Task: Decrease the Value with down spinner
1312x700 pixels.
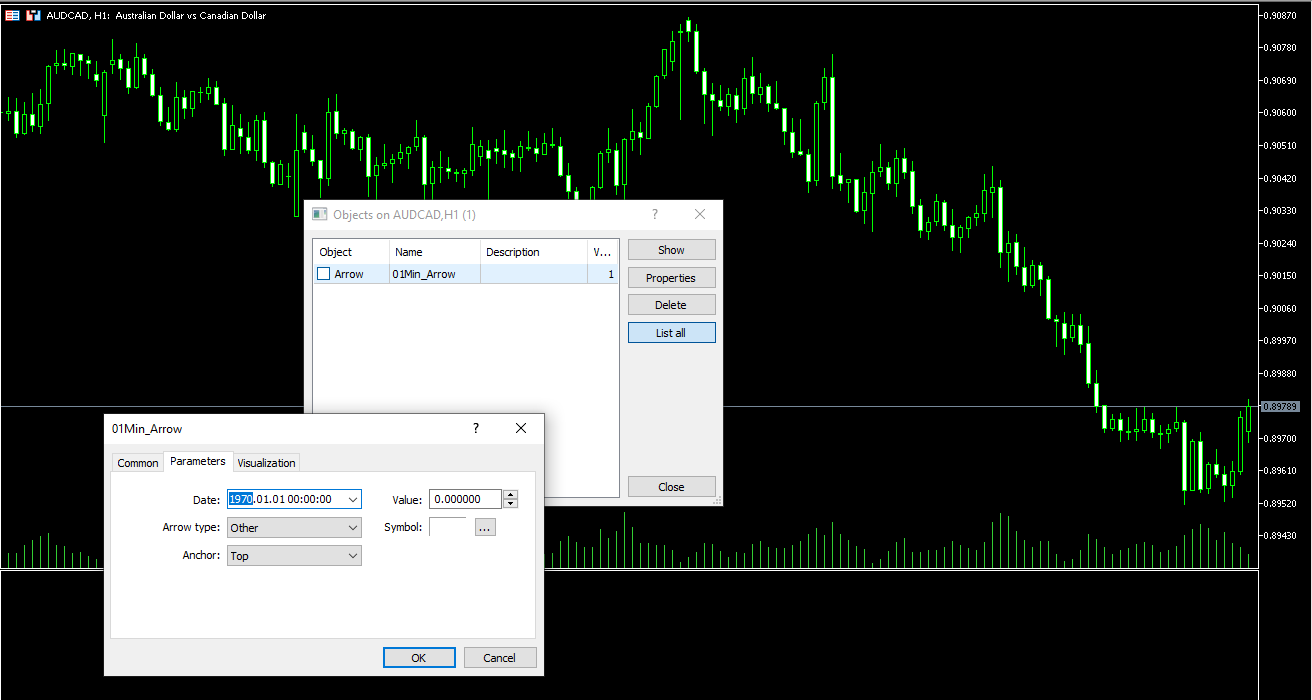Action: pyautogui.click(x=510, y=503)
